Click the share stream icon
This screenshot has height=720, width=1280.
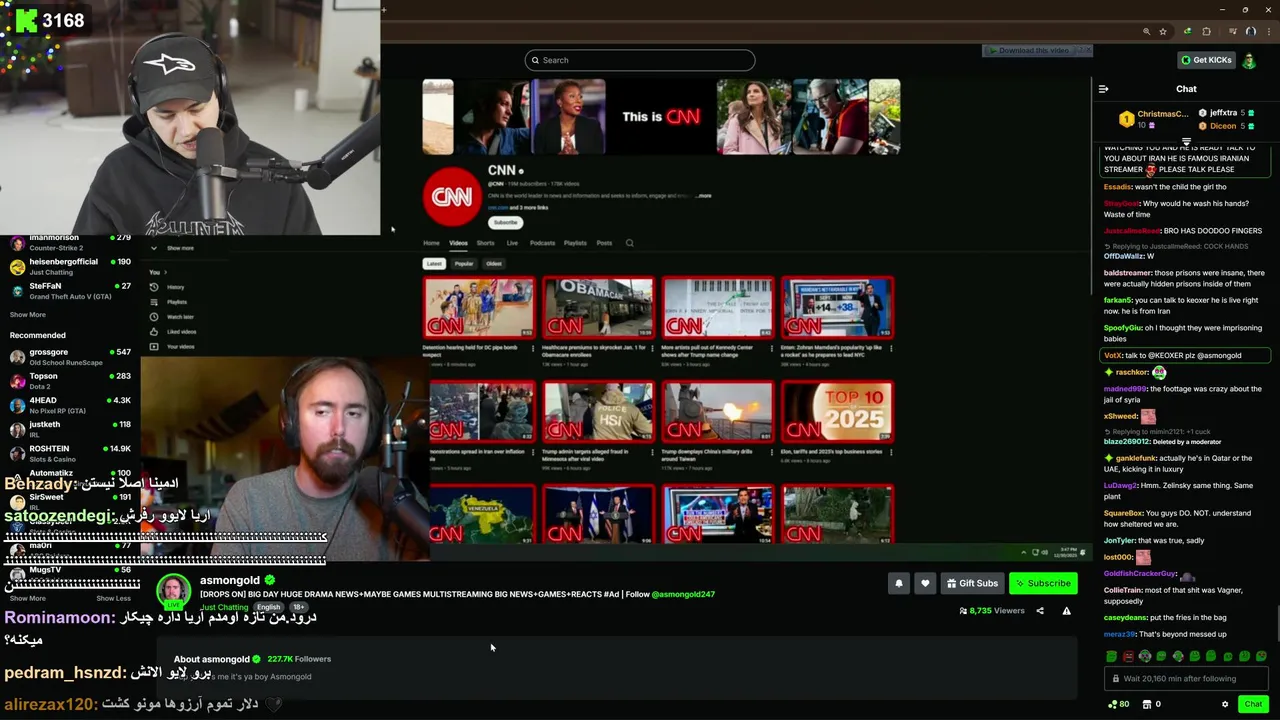pos(1040,610)
